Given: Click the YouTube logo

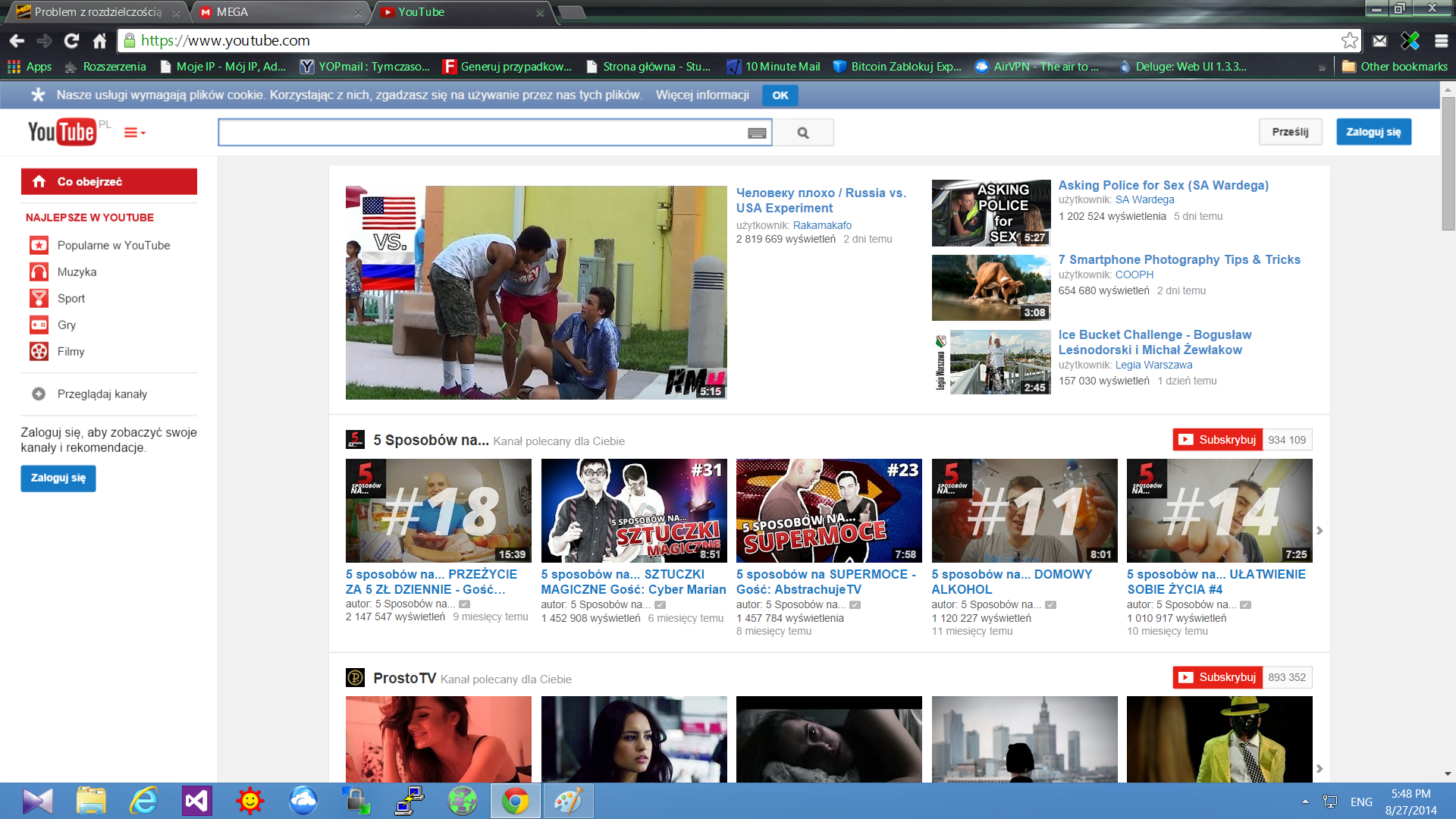Looking at the screenshot, I should coord(61,132).
